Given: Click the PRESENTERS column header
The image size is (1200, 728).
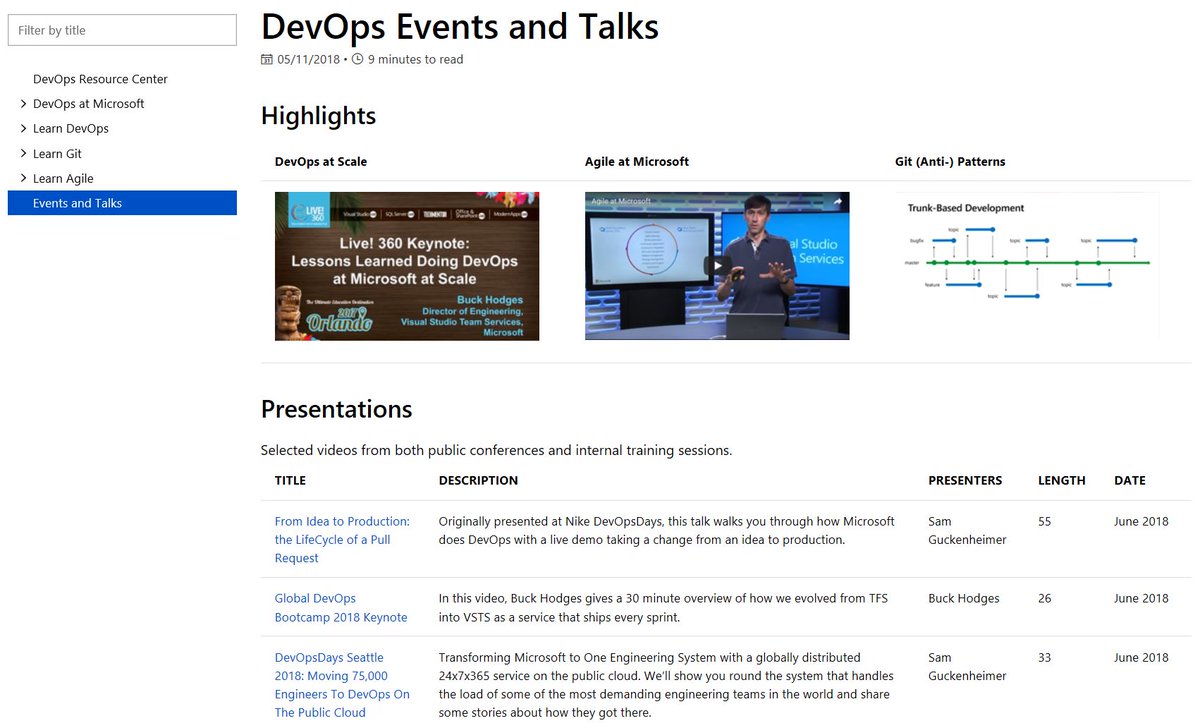Looking at the screenshot, I should [965, 481].
